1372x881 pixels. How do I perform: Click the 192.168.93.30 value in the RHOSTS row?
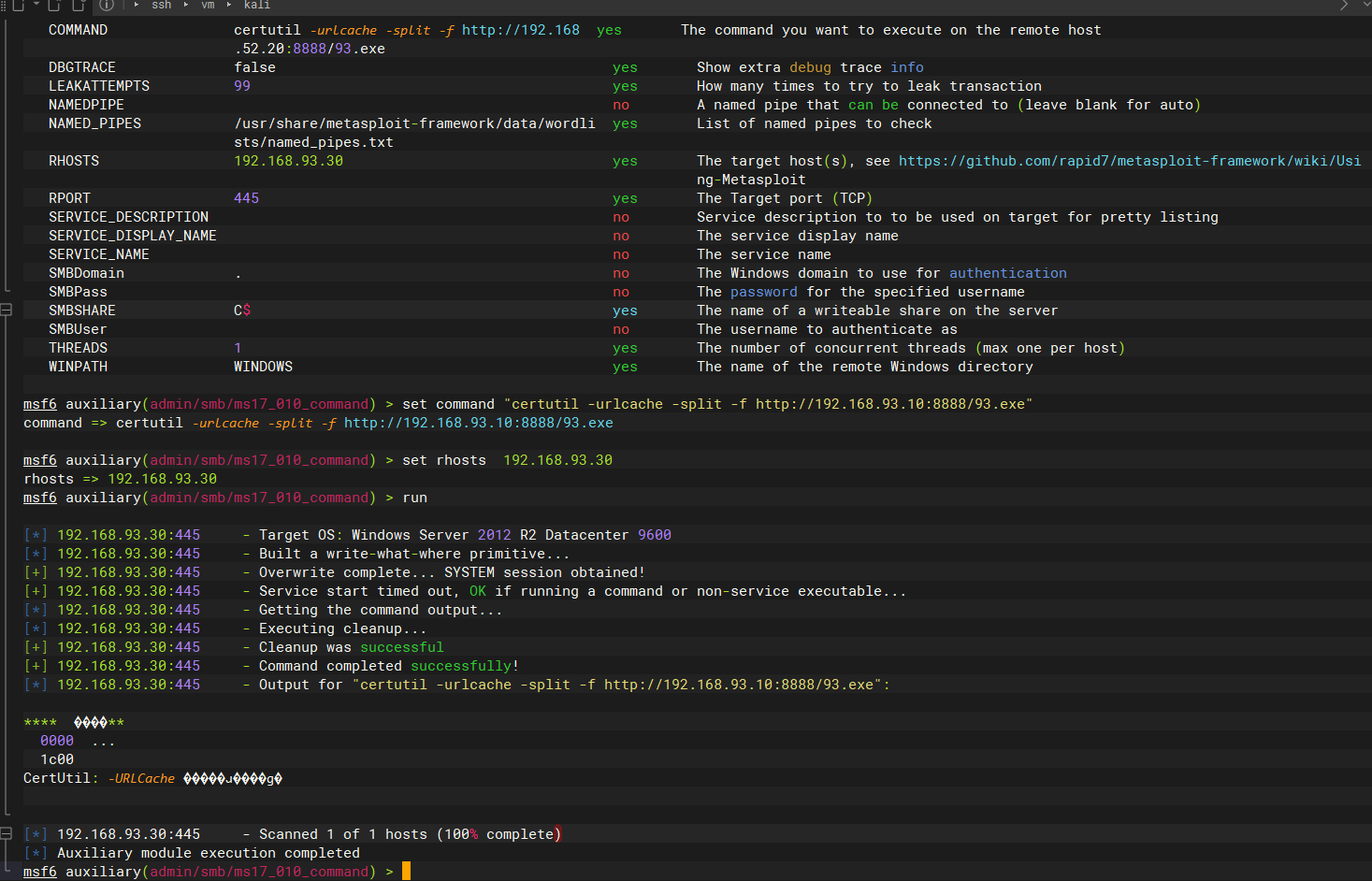pyautogui.click(x=289, y=161)
